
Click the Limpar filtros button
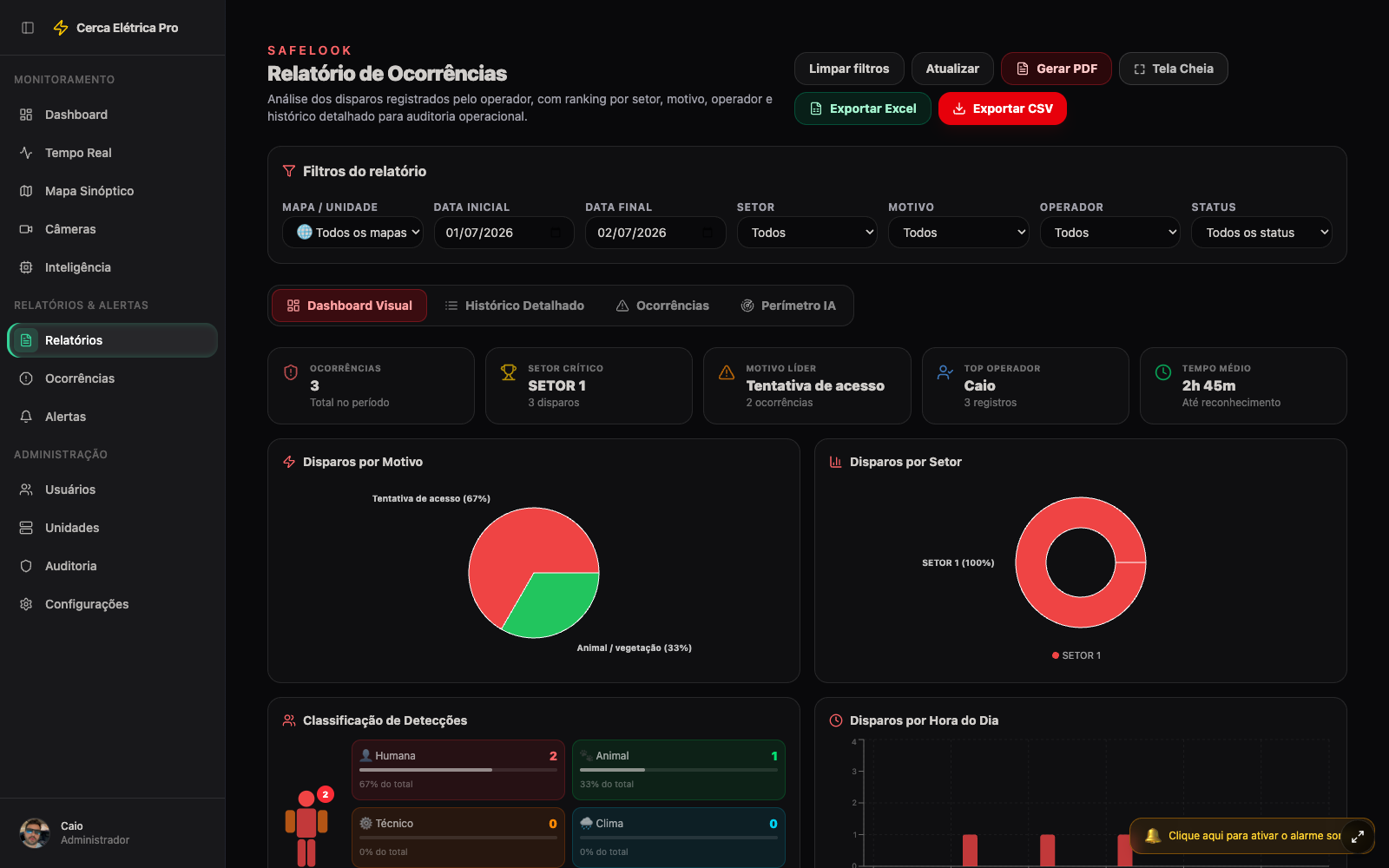point(849,69)
